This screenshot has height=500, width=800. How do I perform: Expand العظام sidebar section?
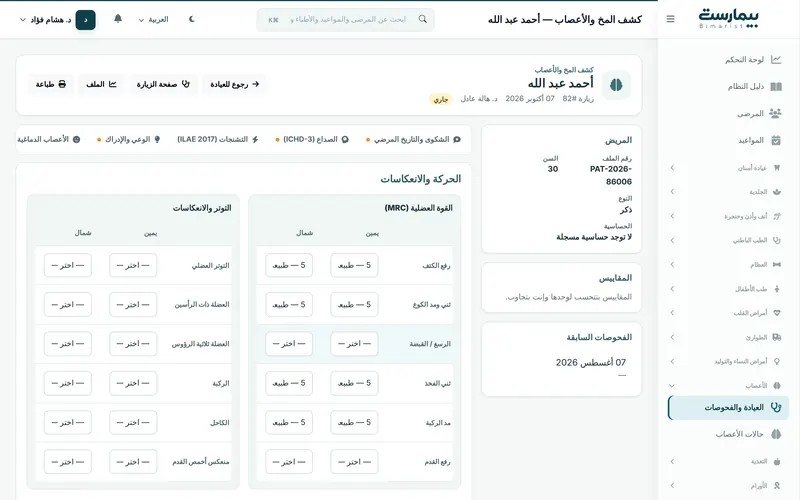(728, 264)
